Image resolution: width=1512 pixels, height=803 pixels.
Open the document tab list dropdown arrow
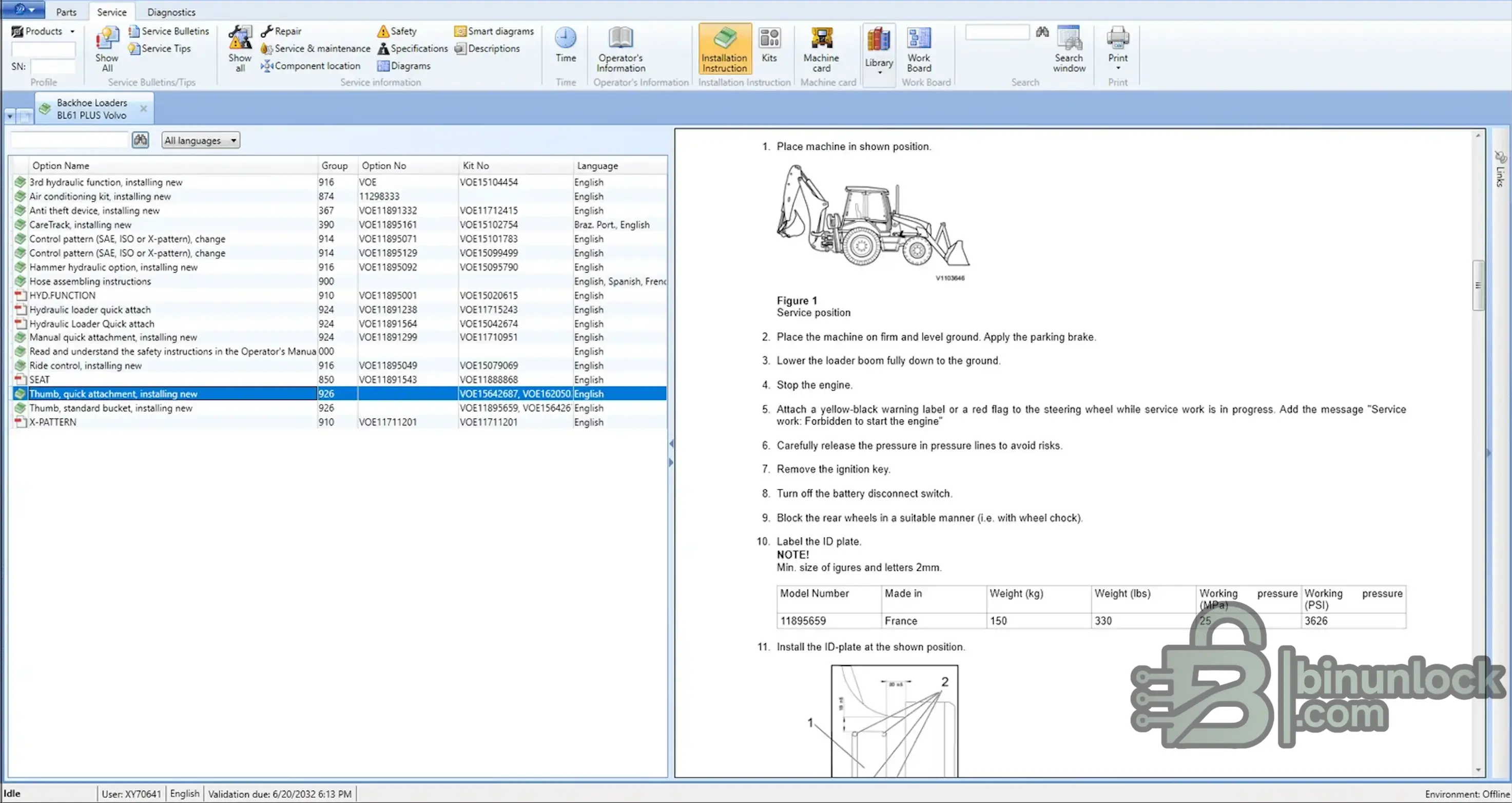[x=10, y=116]
